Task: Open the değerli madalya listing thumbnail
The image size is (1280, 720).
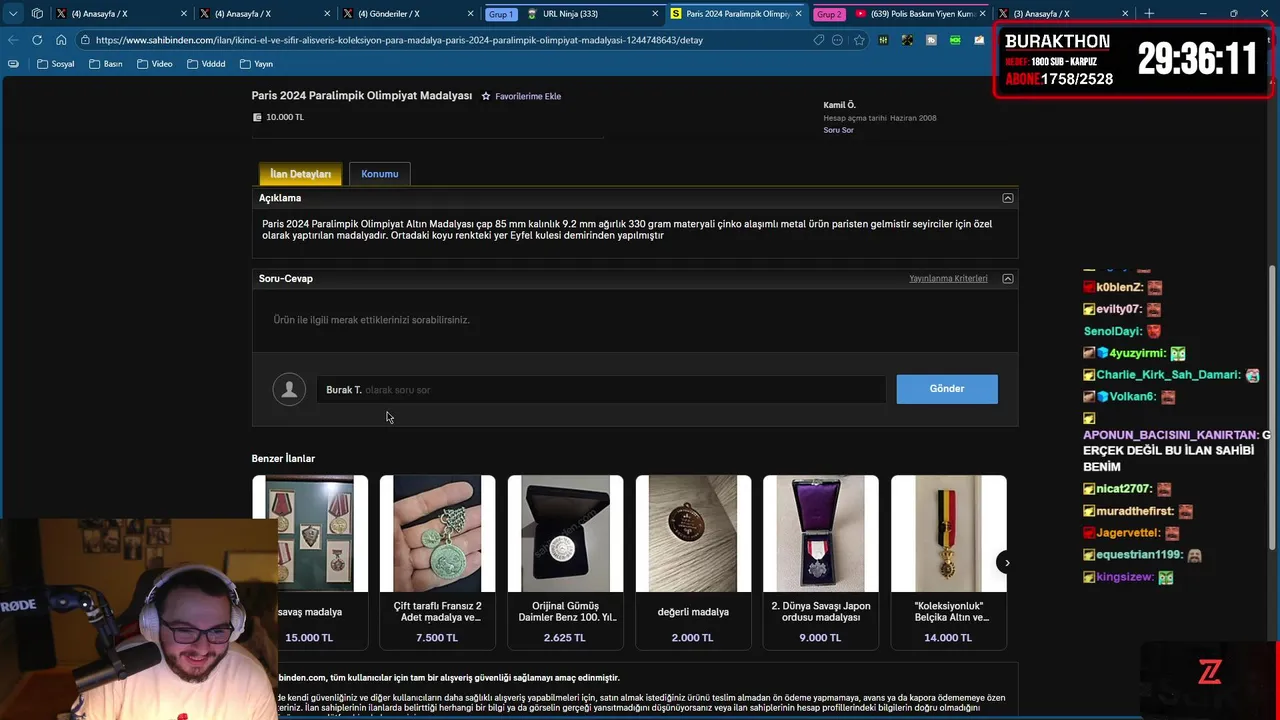Action: click(x=693, y=533)
